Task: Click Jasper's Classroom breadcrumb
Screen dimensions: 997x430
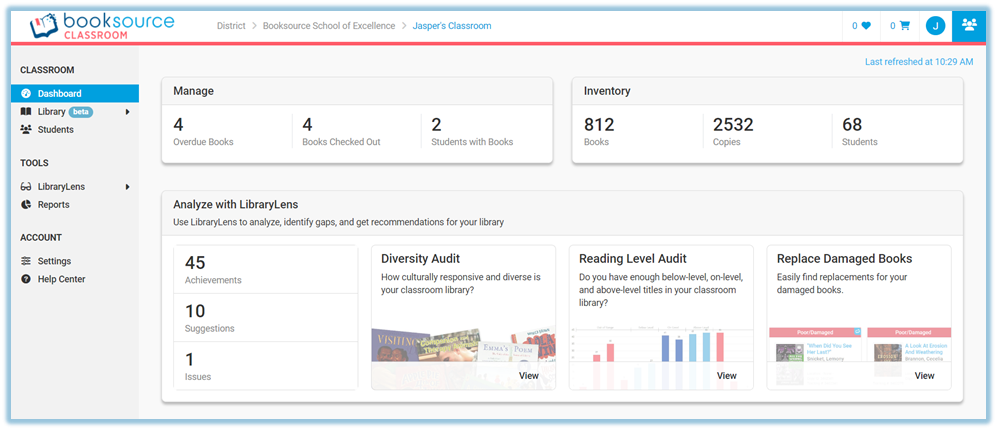Action: coord(452,26)
